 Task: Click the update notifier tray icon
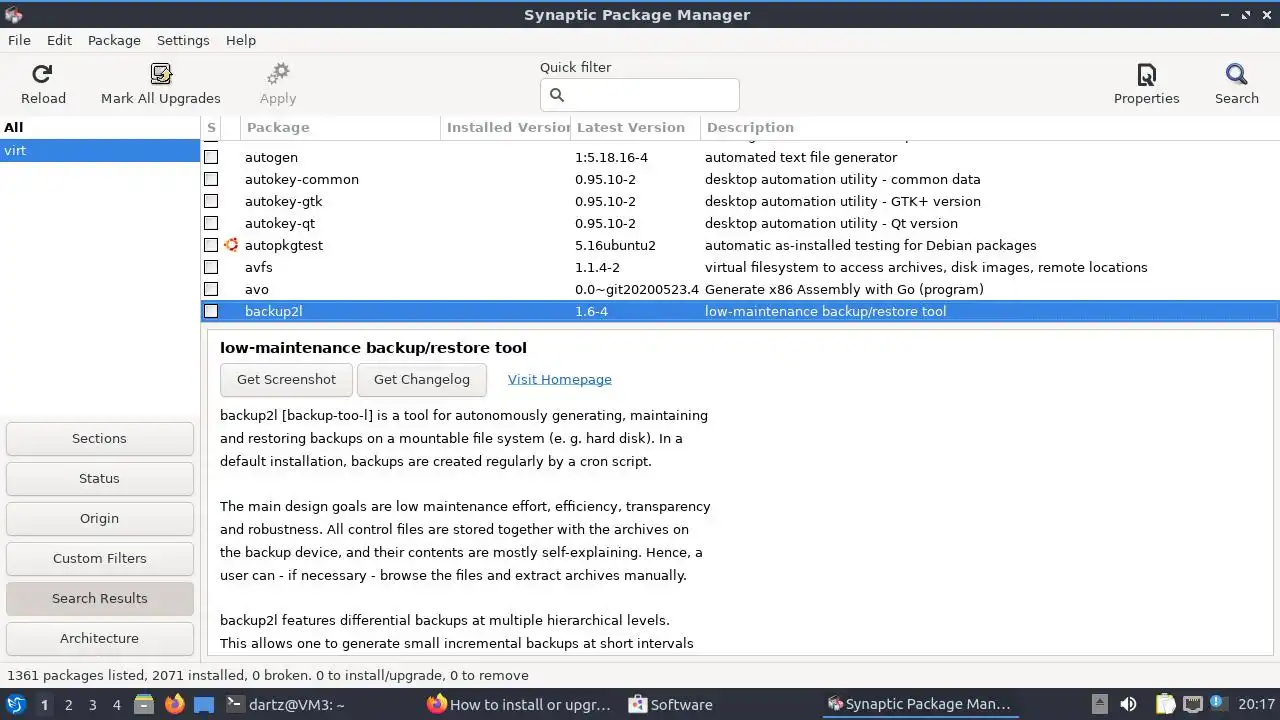click(1217, 704)
